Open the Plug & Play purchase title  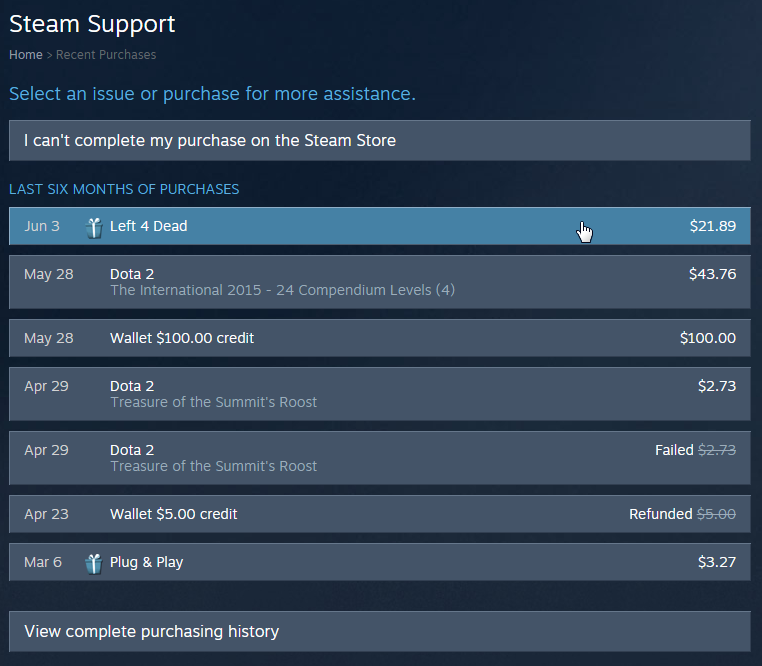point(146,563)
